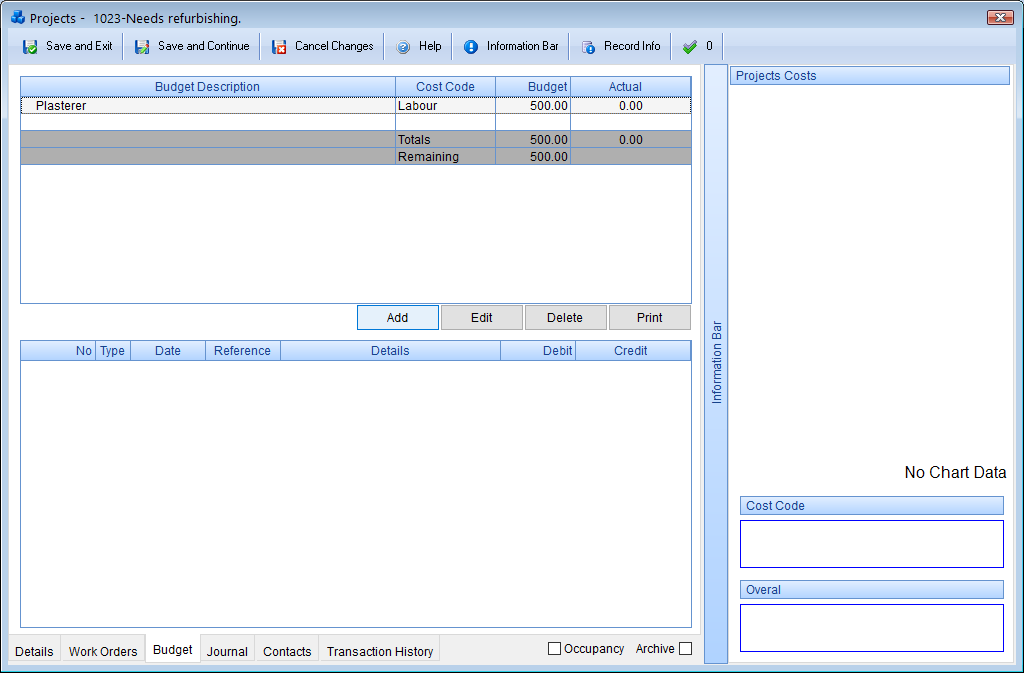
Task: Click the Remaining amount 500.00
Action: (x=549, y=157)
